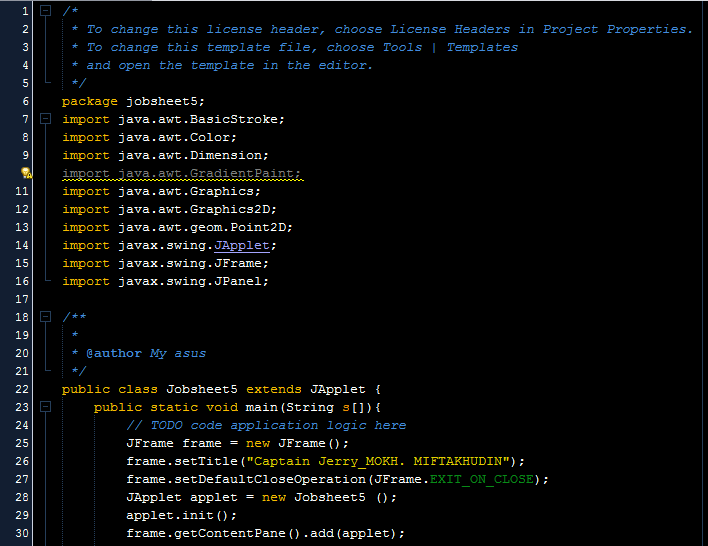
Task: Click the applet.init() statement
Action: [x=181, y=515]
